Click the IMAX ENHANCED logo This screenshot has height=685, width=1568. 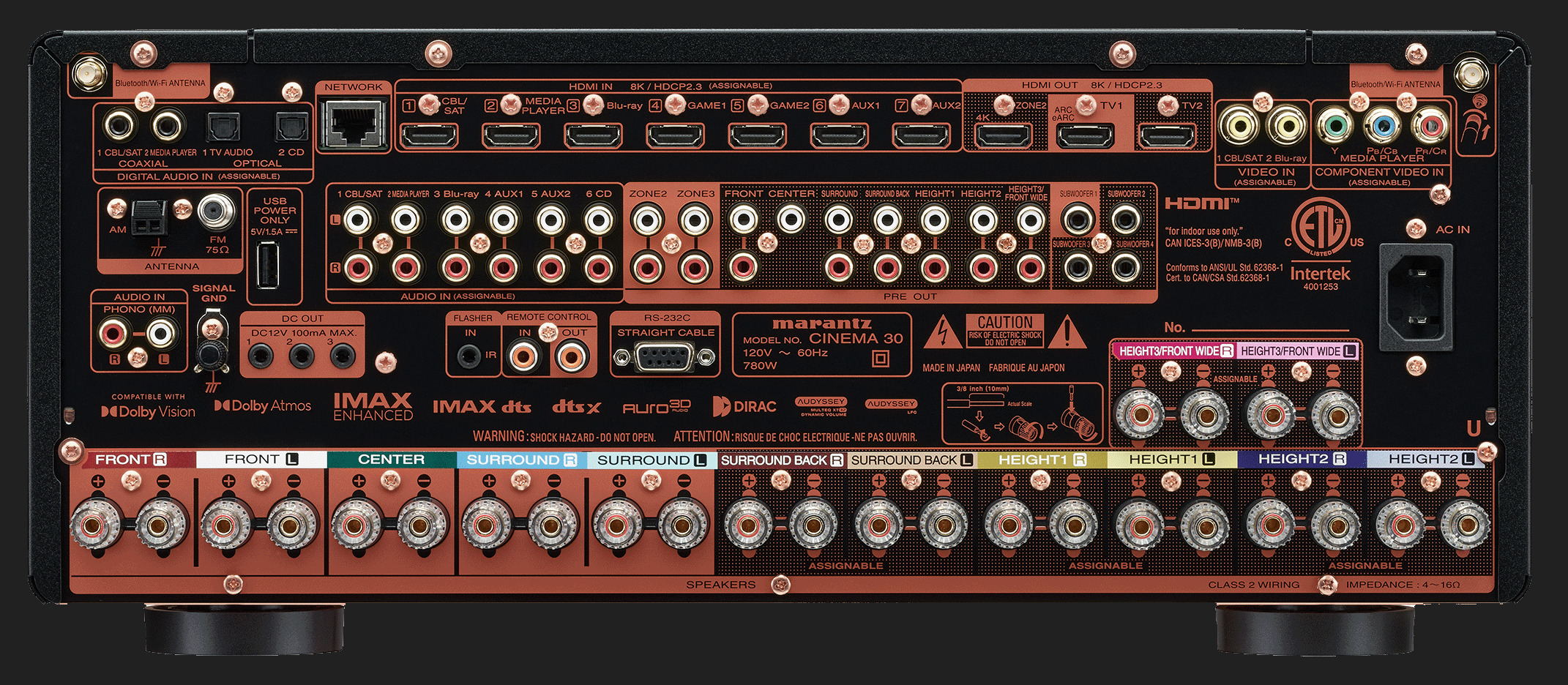coord(373,407)
